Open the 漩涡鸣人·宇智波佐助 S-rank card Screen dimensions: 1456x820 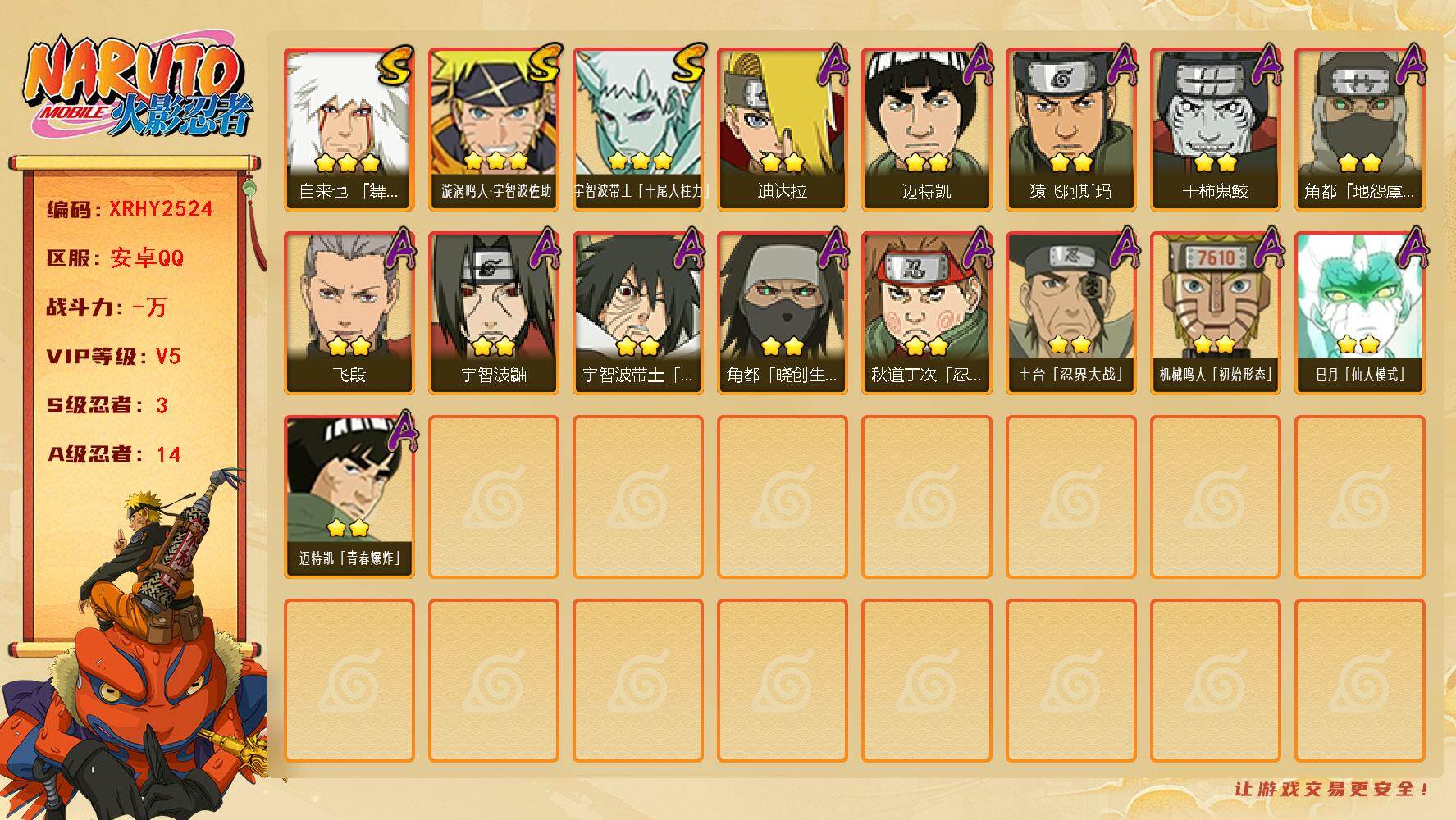pos(494,129)
